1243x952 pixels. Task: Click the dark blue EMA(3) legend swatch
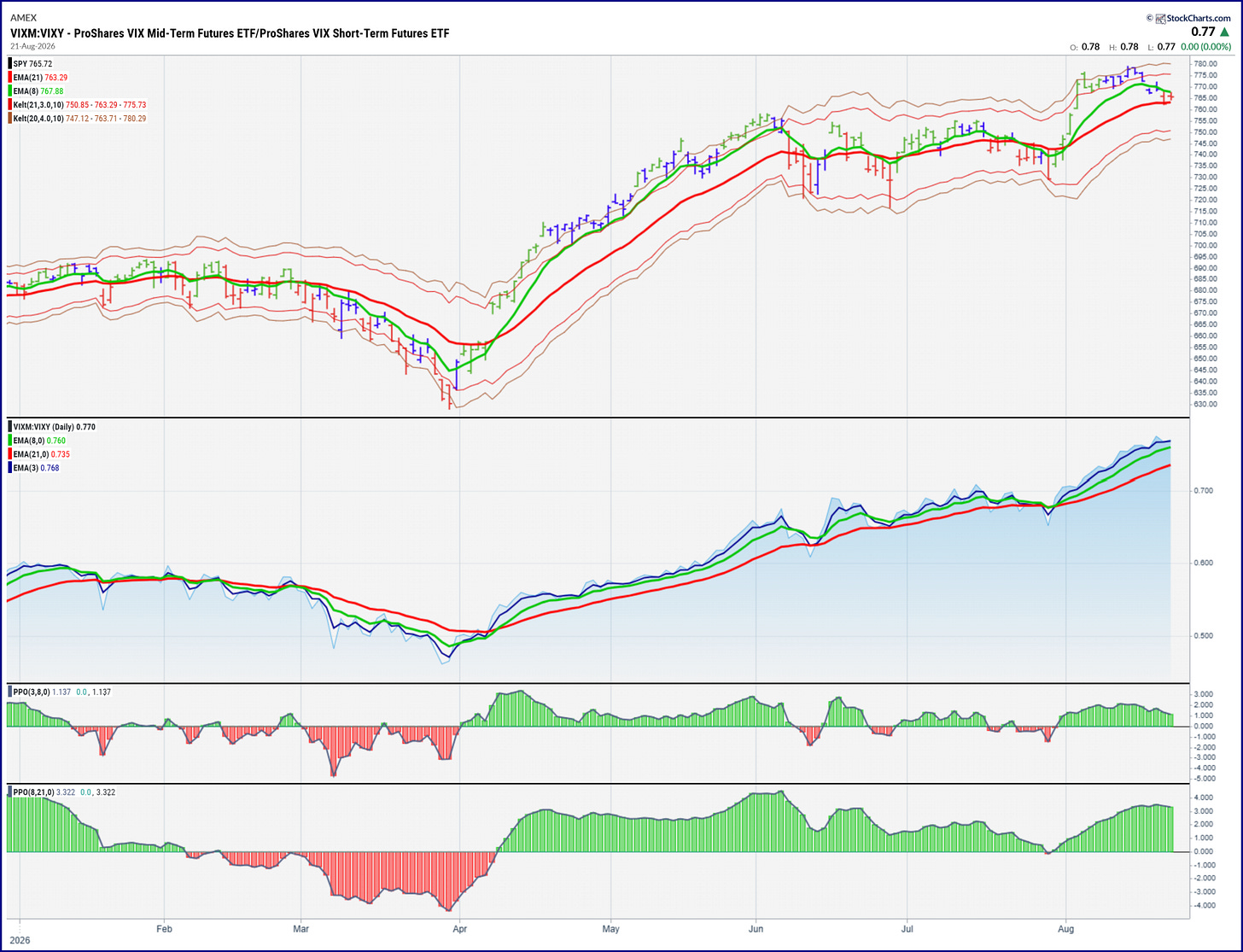coord(12,468)
